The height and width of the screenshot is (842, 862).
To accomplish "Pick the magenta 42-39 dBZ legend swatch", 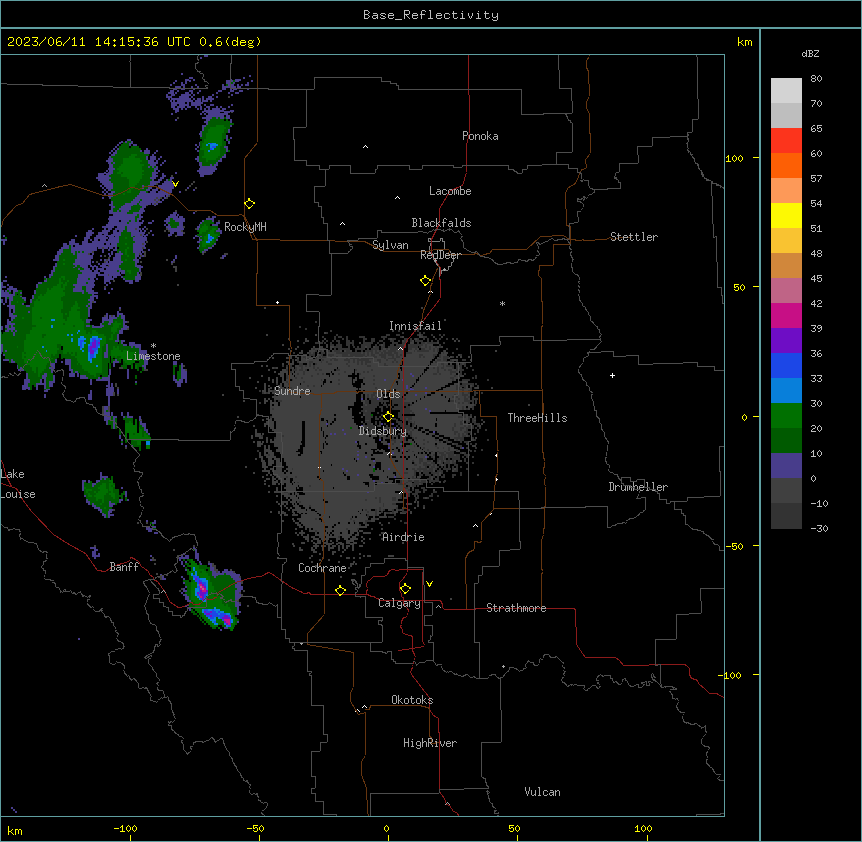I will 786,315.
